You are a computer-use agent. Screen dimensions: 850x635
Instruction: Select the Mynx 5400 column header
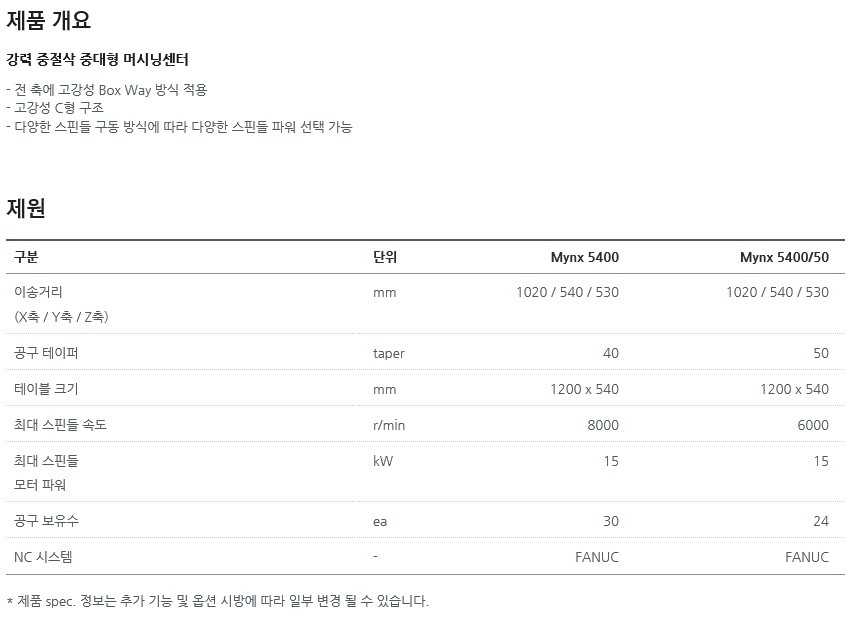click(x=584, y=257)
